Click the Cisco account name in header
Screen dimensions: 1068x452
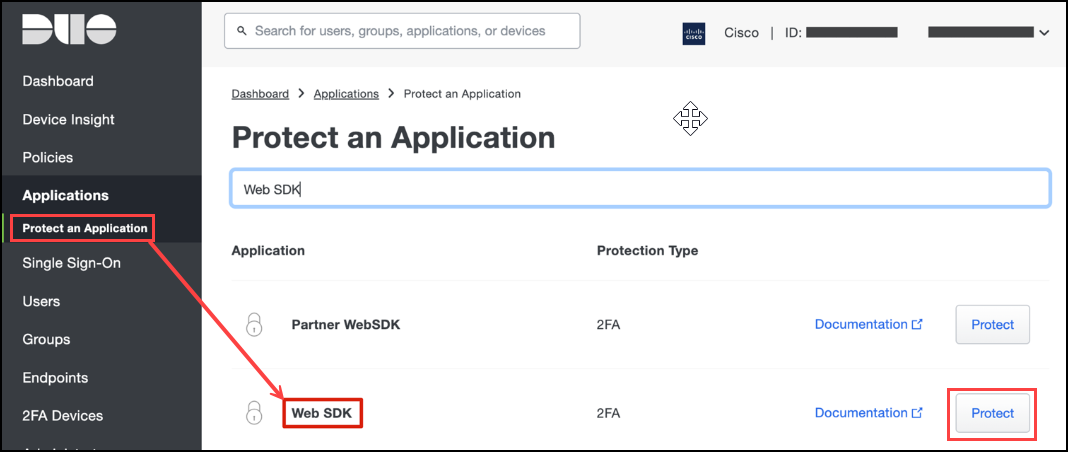(742, 33)
